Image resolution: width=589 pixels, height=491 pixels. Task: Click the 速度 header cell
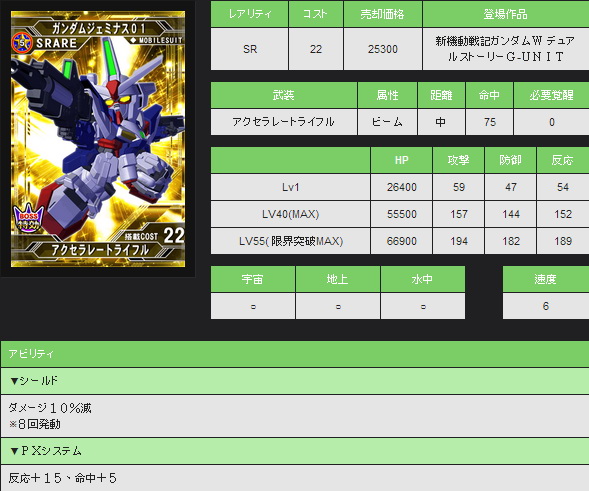(546, 279)
